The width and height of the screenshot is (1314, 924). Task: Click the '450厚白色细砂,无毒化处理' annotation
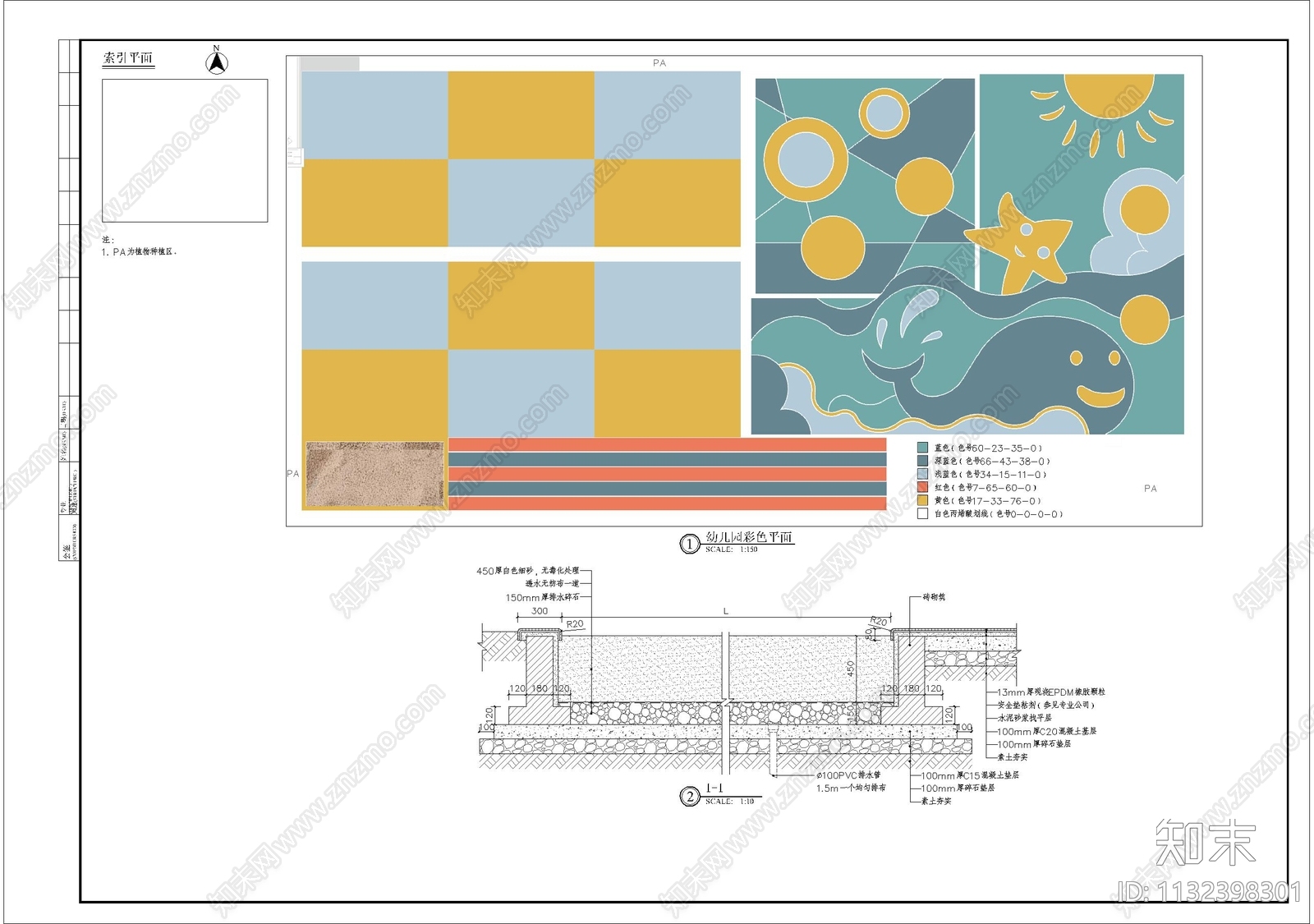[528, 571]
